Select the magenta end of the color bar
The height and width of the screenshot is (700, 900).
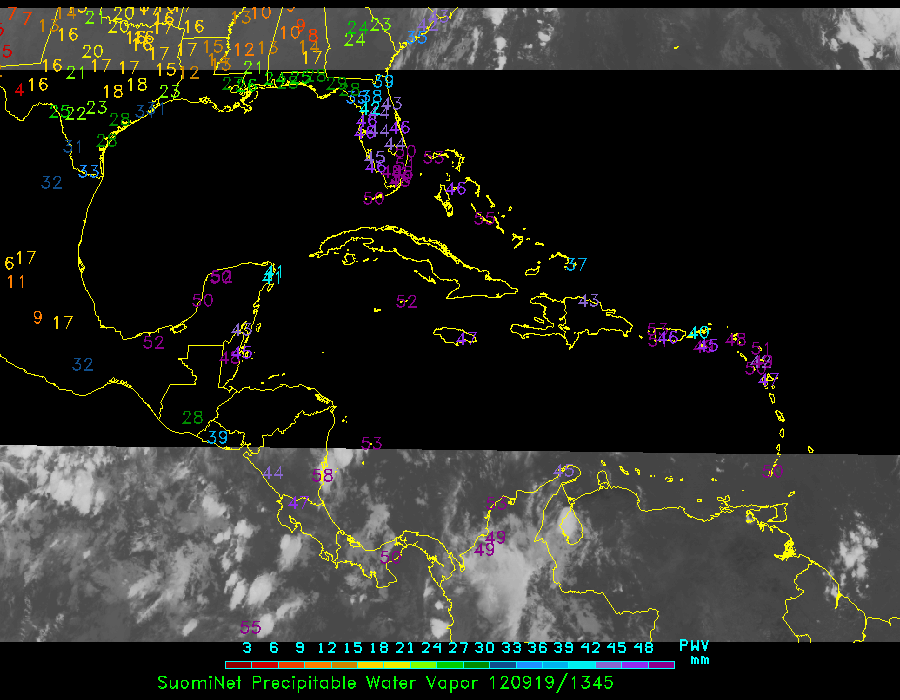pos(661,664)
